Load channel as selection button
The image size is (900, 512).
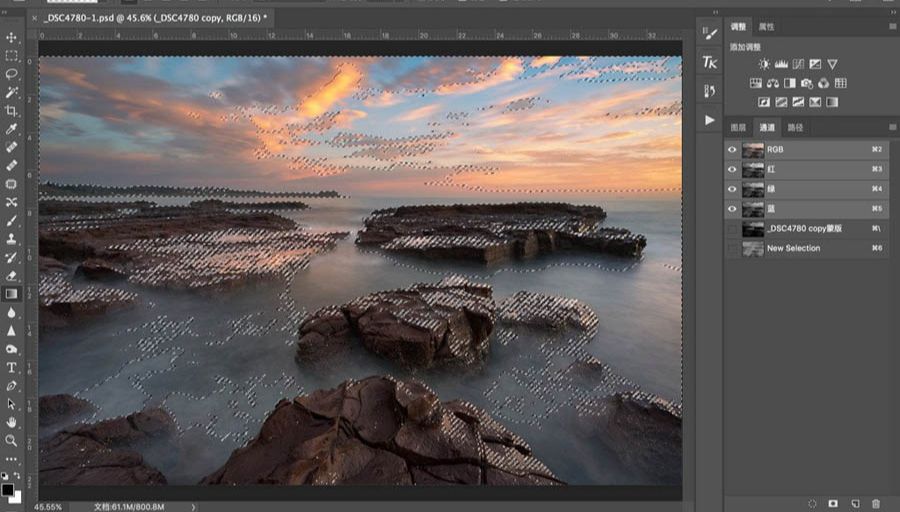pyautogui.click(x=812, y=504)
